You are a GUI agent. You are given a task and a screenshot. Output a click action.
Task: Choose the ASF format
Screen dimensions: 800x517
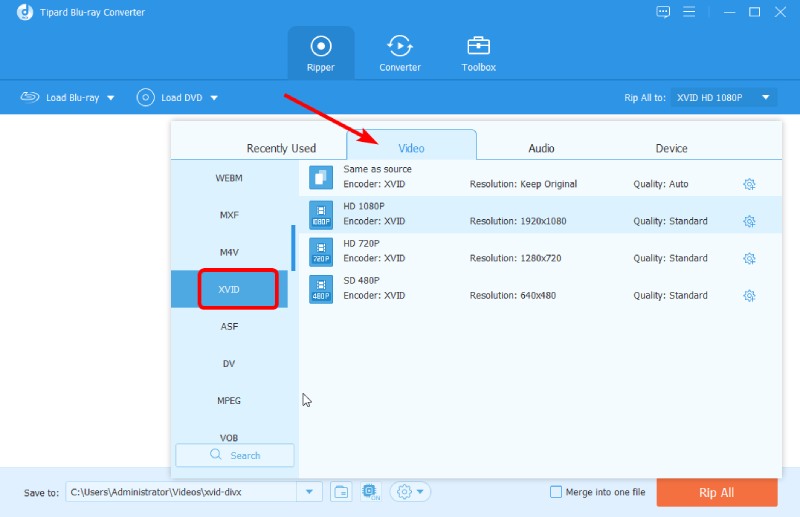pyautogui.click(x=229, y=327)
